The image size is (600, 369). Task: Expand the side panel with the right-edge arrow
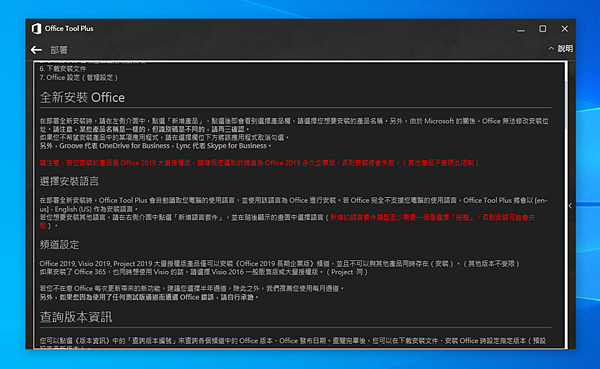click(x=570, y=206)
